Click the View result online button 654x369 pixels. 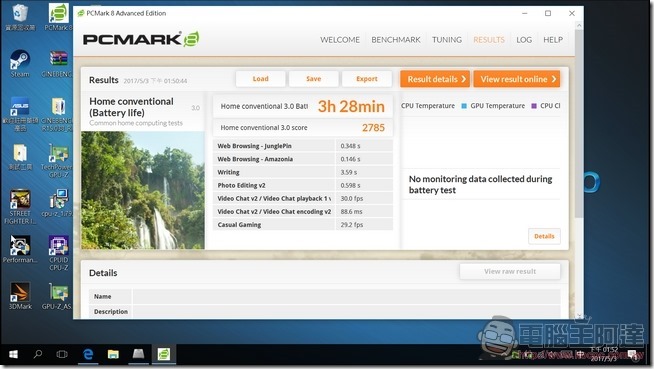[517, 79]
